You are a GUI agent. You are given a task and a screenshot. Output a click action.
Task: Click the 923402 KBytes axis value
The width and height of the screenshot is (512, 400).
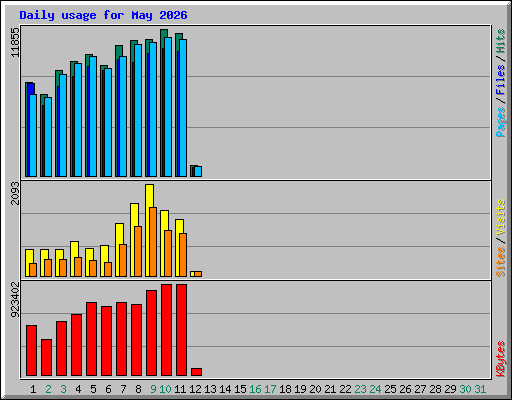click(x=15, y=299)
